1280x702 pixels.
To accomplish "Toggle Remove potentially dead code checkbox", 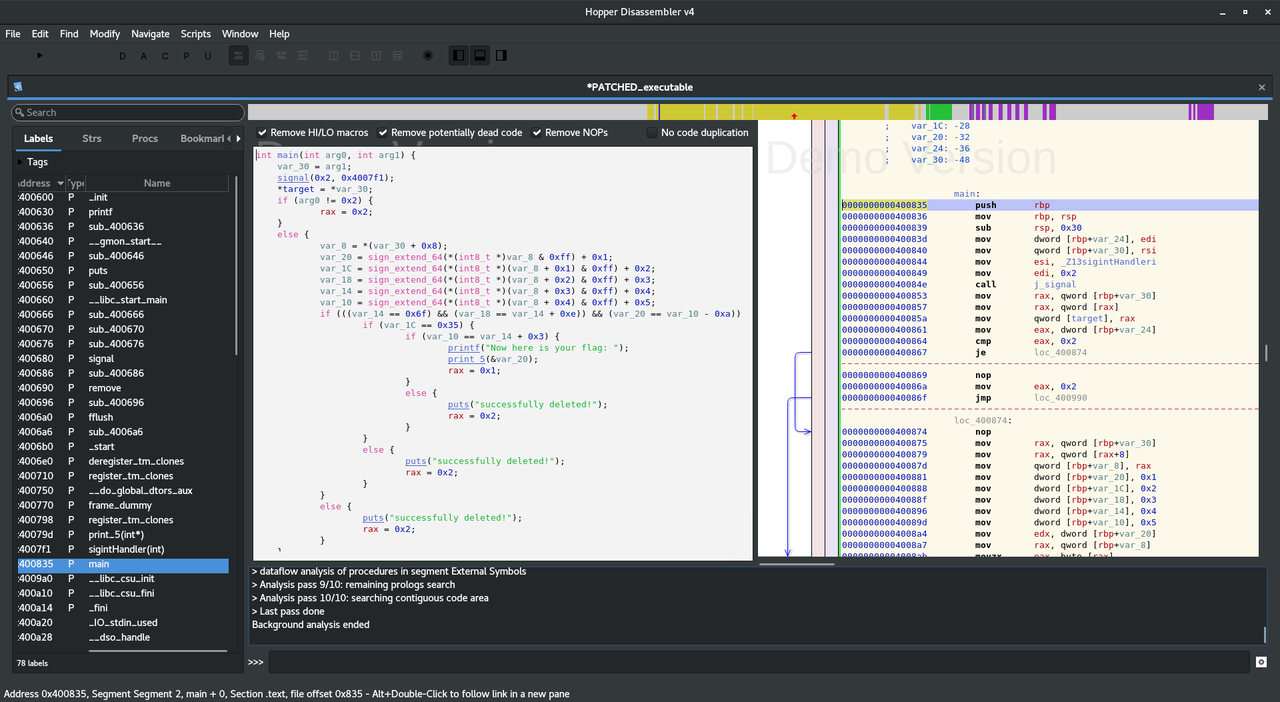I will pyautogui.click(x=383, y=133).
